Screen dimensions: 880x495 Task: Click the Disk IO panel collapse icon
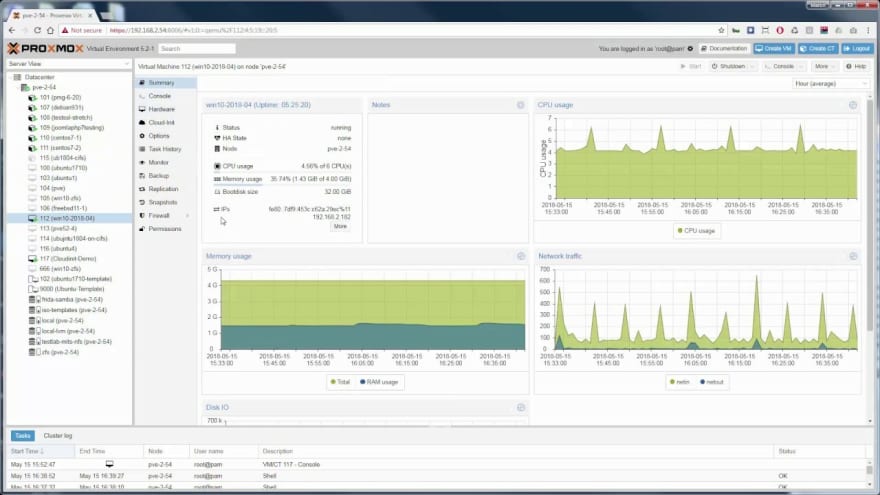pyautogui.click(x=520, y=407)
